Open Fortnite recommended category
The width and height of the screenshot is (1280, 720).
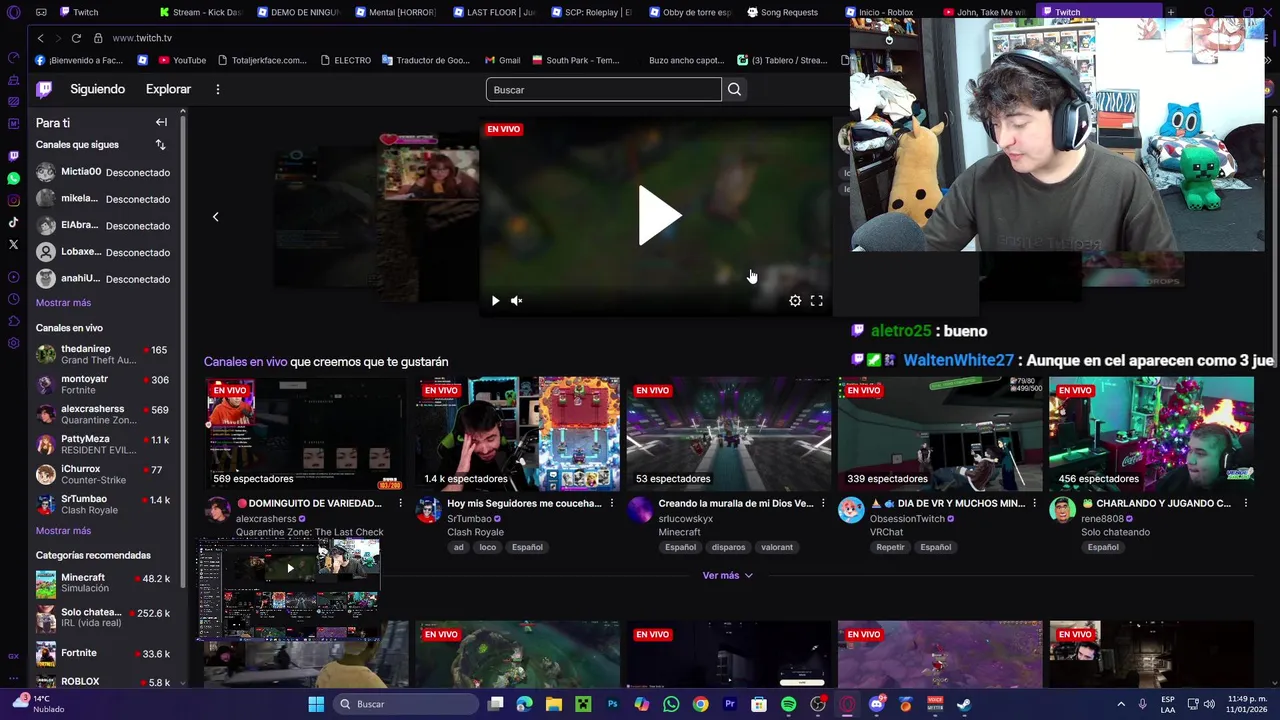[x=102, y=653]
